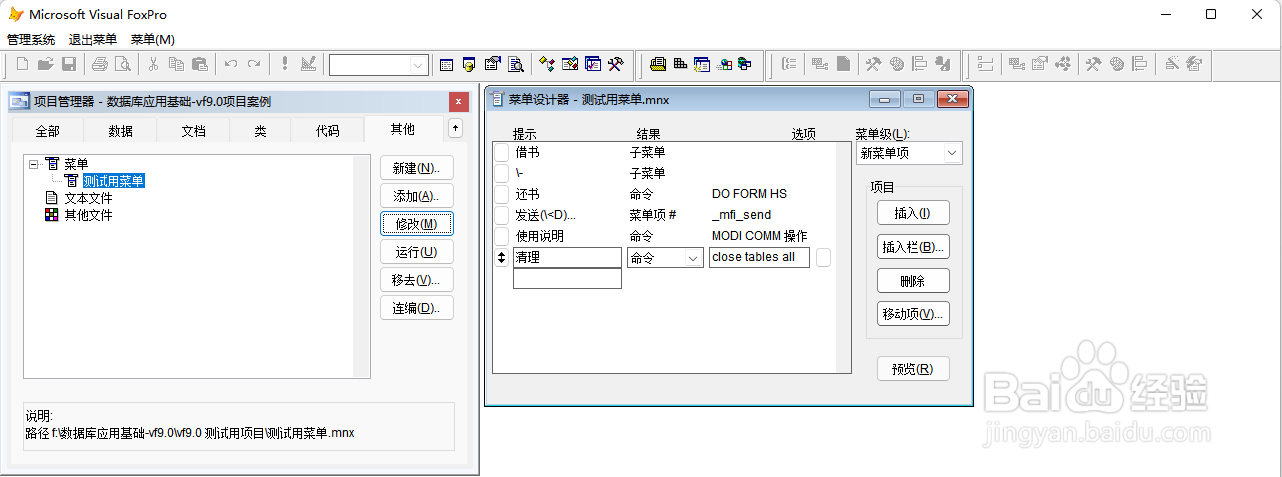Click the Menu Designer vertical scrollbar

tap(844, 256)
